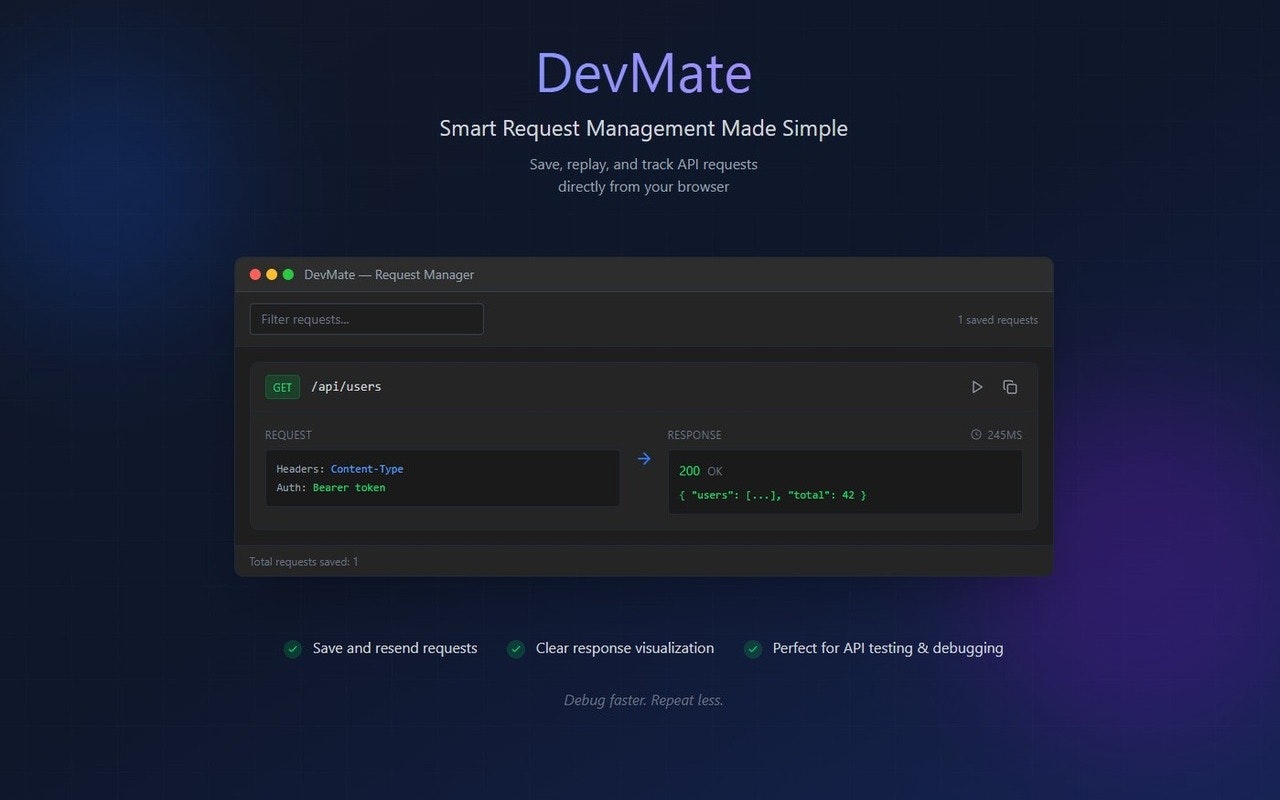Toggle the yellow window dot

271,274
